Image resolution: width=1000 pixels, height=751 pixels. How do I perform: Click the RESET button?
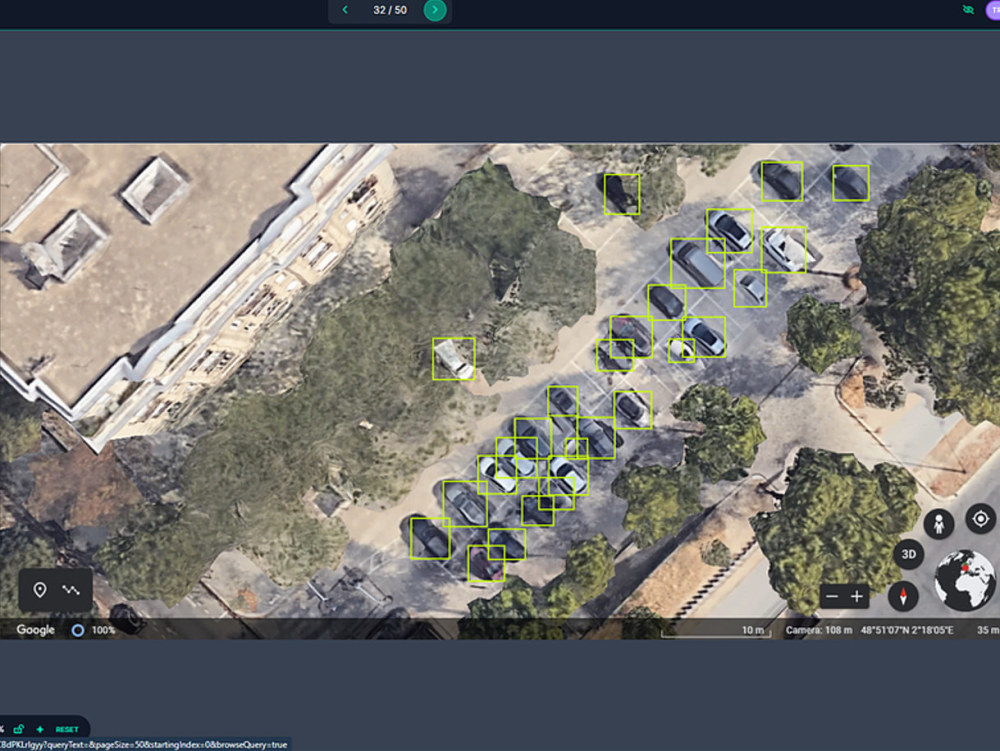coord(66,728)
